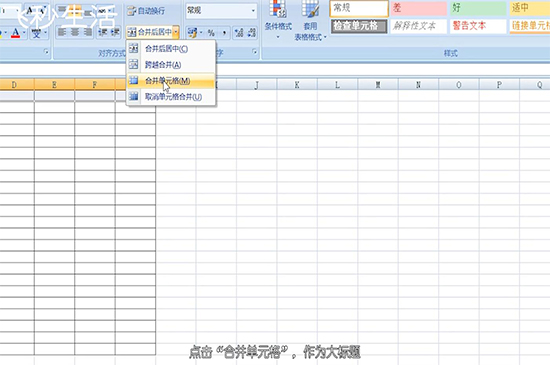Select column L header
This screenshot has height=365, width=550.
click(x=337, y=85)
